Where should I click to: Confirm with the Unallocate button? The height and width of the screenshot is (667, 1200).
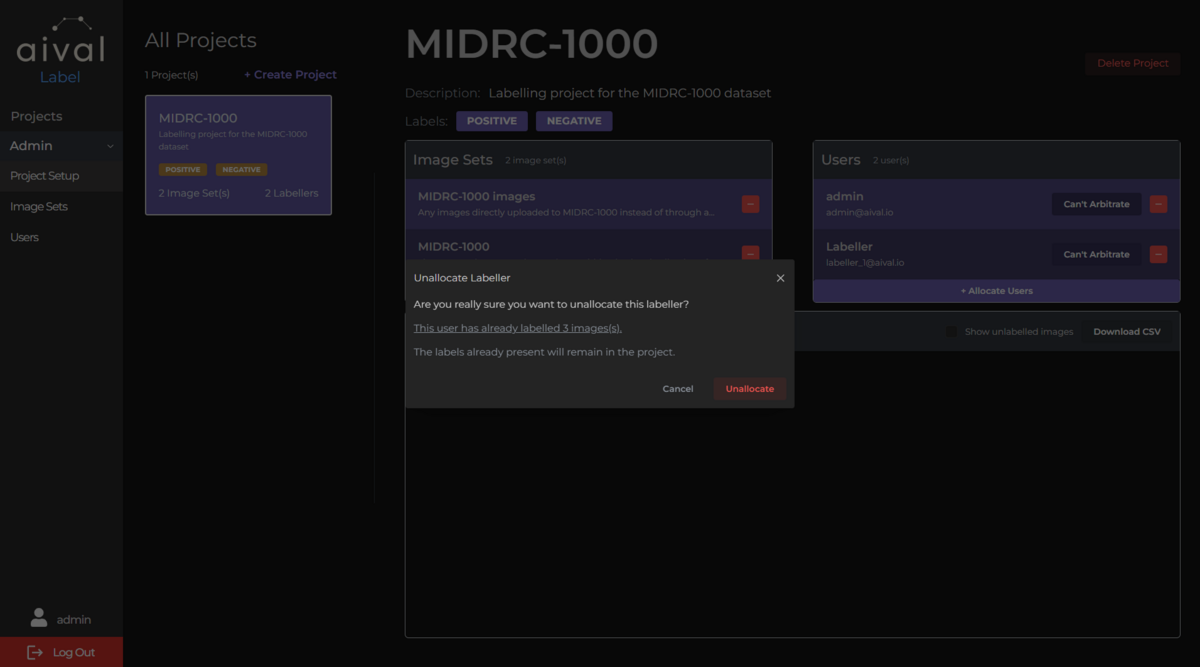[x=749, y=388]
